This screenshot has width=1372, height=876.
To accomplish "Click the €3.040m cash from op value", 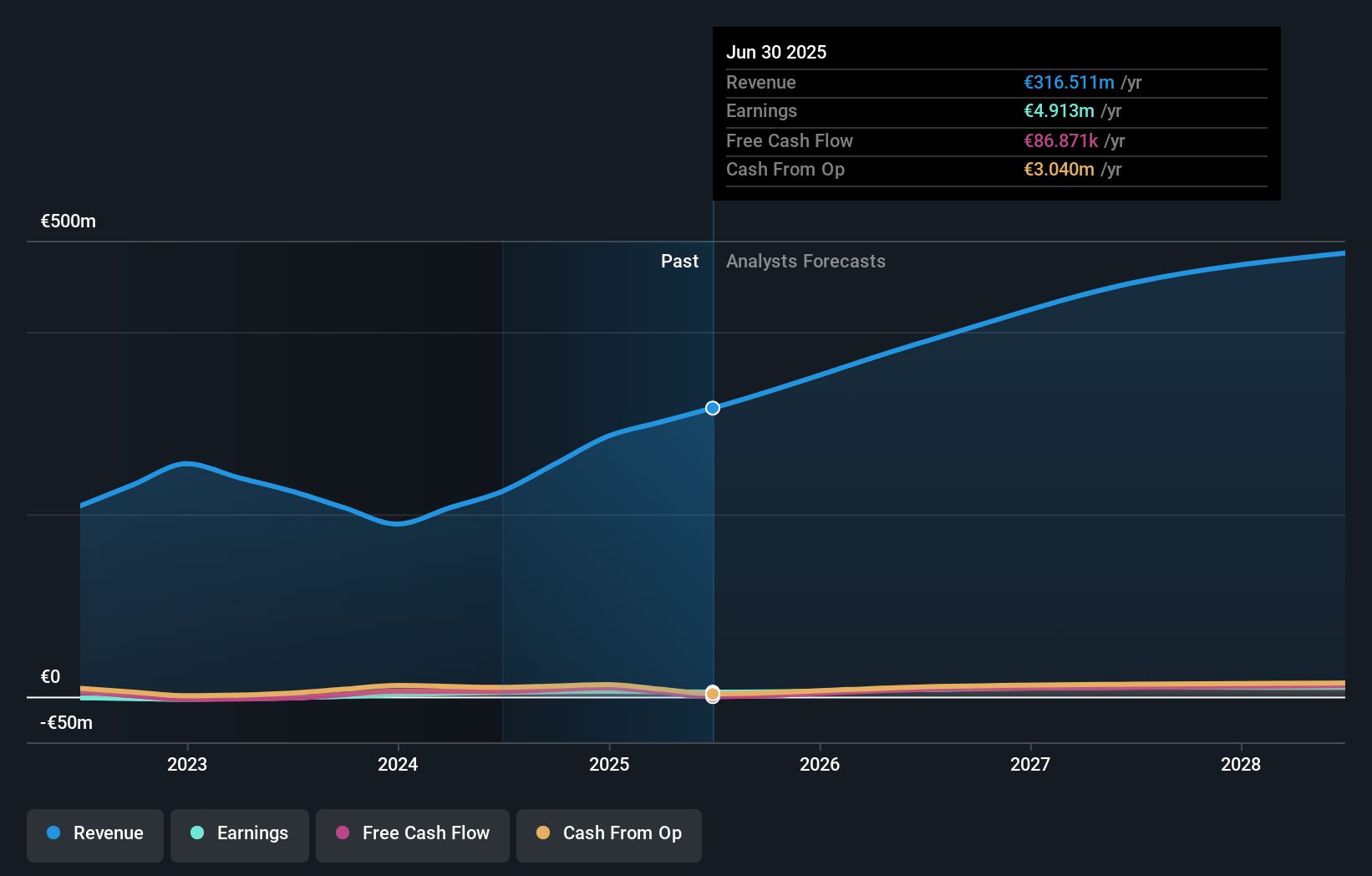I will 1059,170.
